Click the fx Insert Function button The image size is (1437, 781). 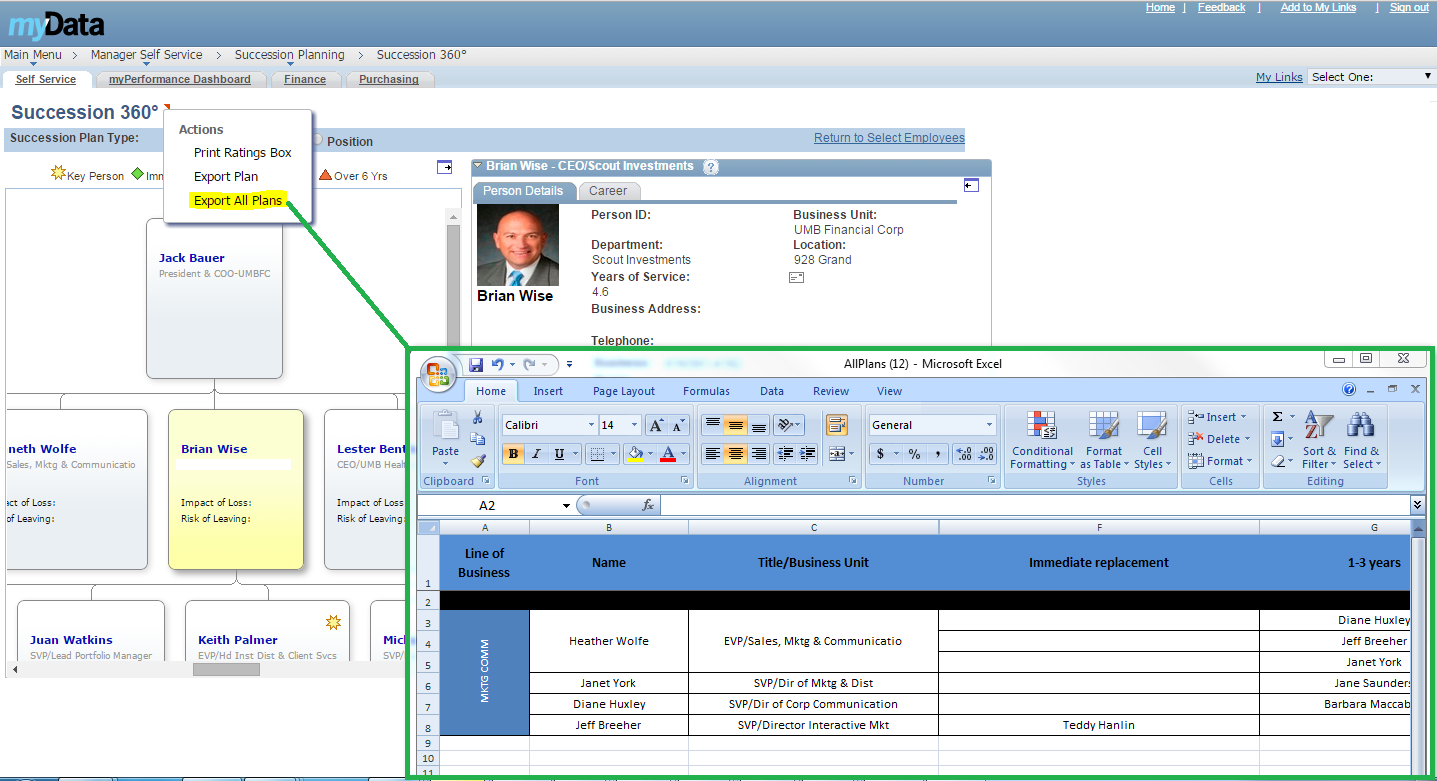pos(648,505)
